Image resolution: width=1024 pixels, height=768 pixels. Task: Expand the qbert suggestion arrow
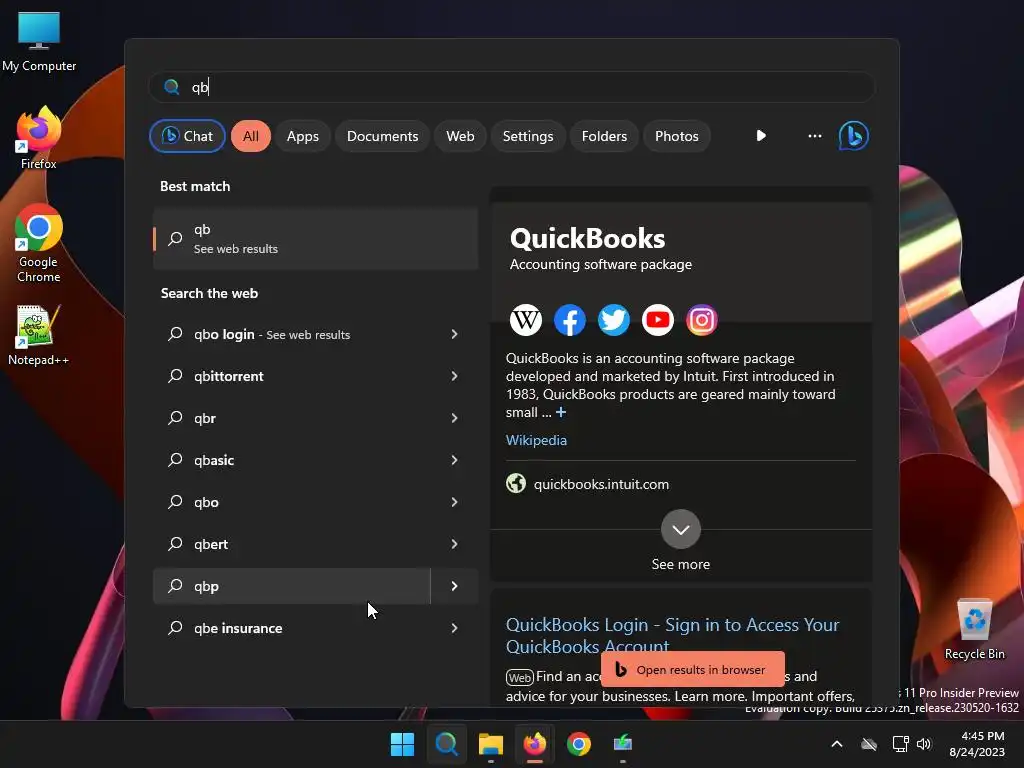coord(455,544)
